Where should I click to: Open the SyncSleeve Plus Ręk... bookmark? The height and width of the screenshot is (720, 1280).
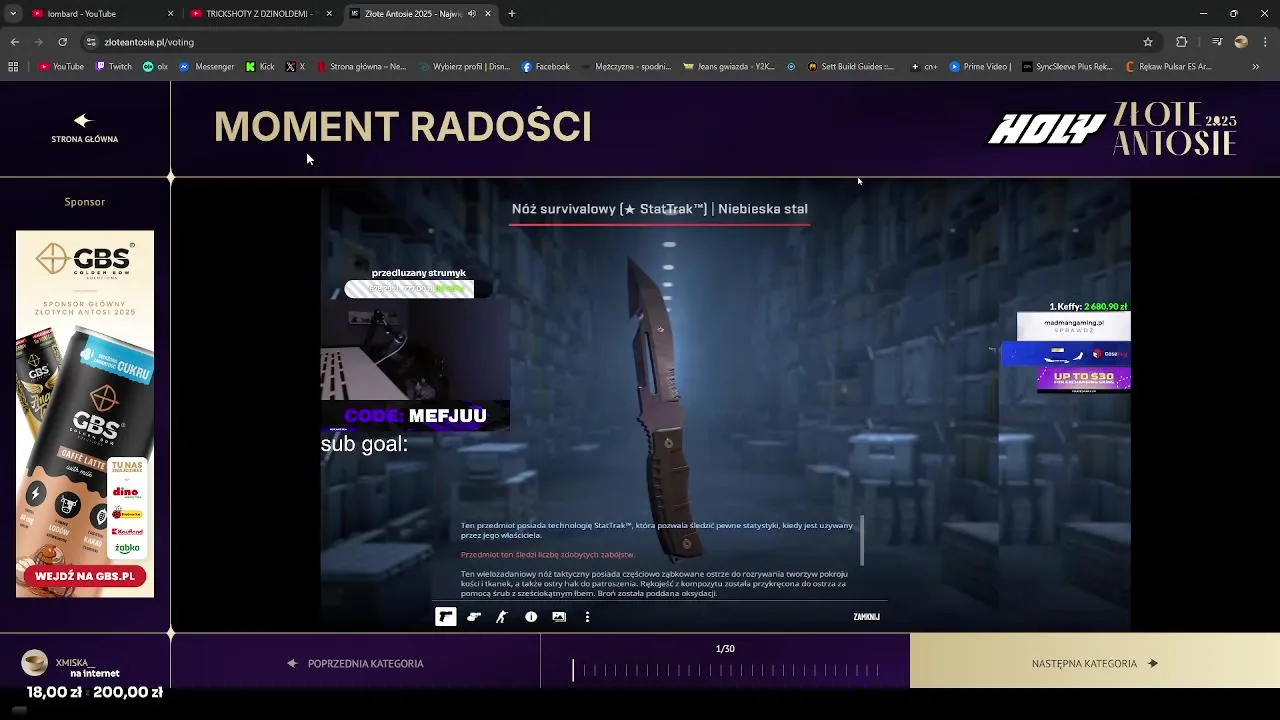pos(1067,67)
